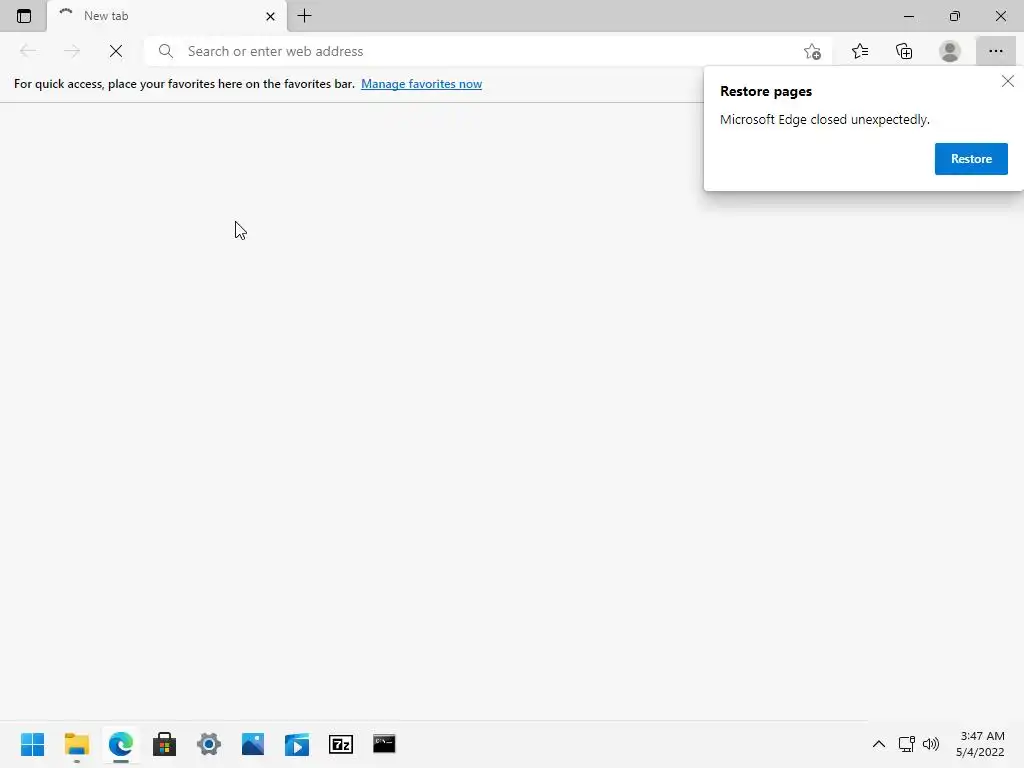This screenshot has height=768, width=1024.
Task: Click the Forward navigation arrow
Action: (72, 51)
